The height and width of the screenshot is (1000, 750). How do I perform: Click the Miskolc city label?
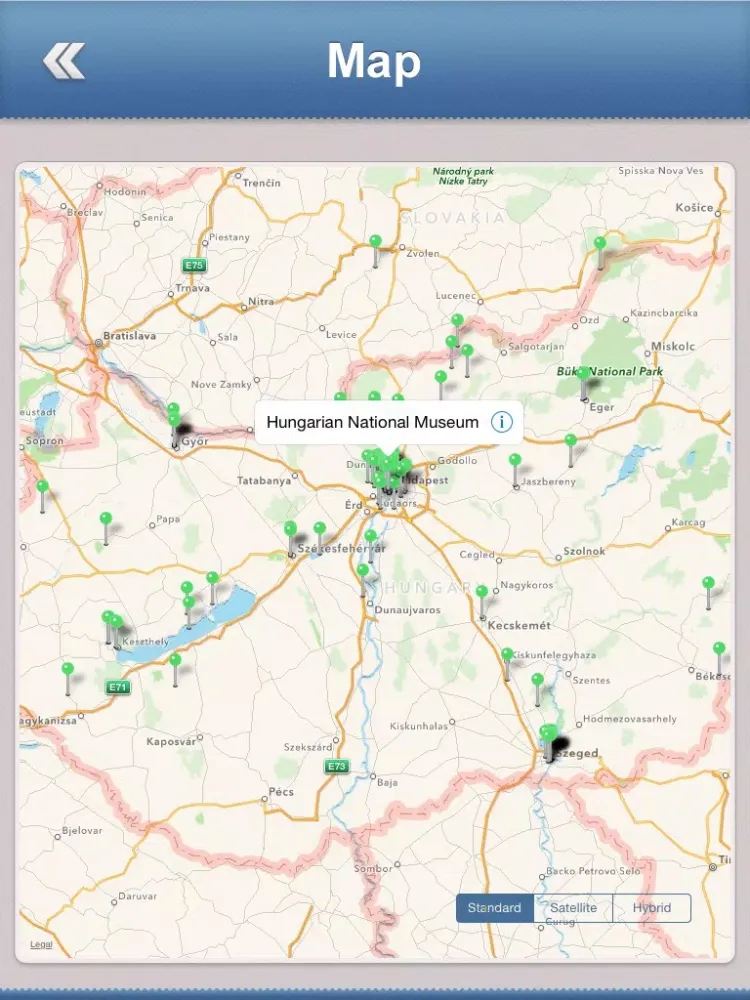(673, 346)
